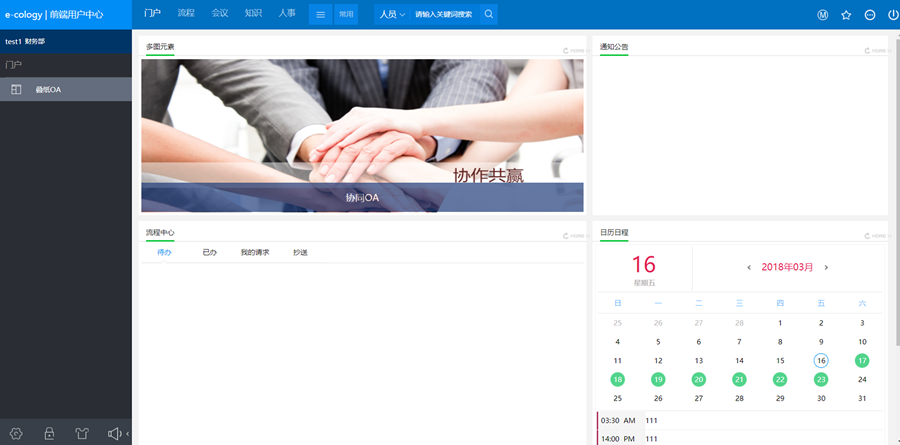900x445 pixels.
Task: Open the settings gear in sidebar footer
Action: pyautogui.click(x=15, y=434)
